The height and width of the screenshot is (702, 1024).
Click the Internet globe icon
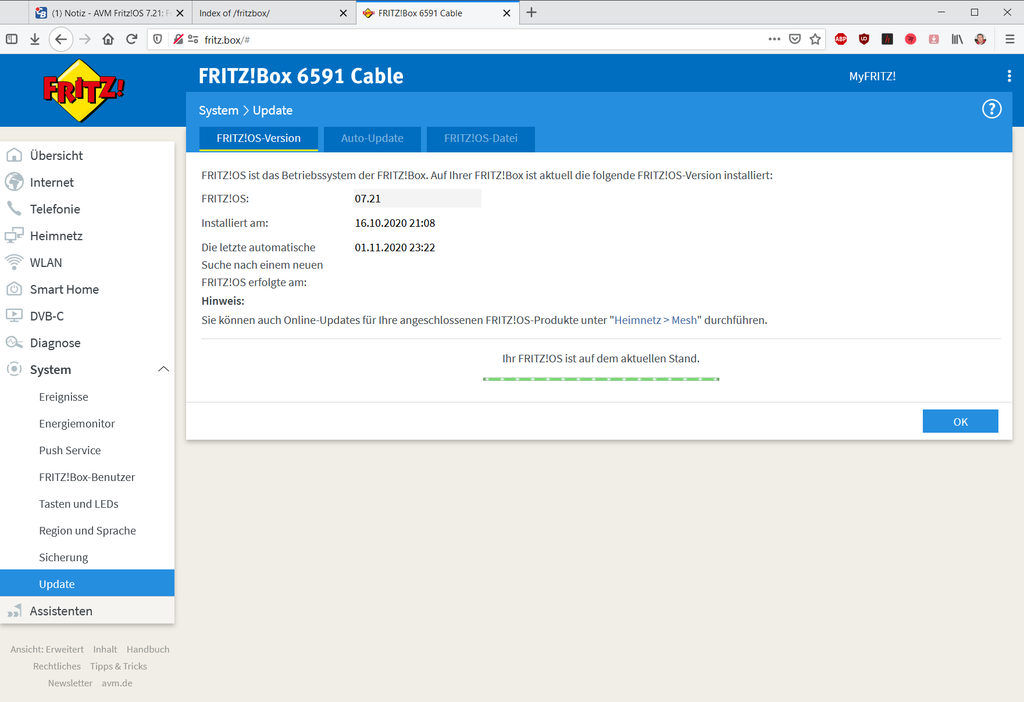coord(14,182)
